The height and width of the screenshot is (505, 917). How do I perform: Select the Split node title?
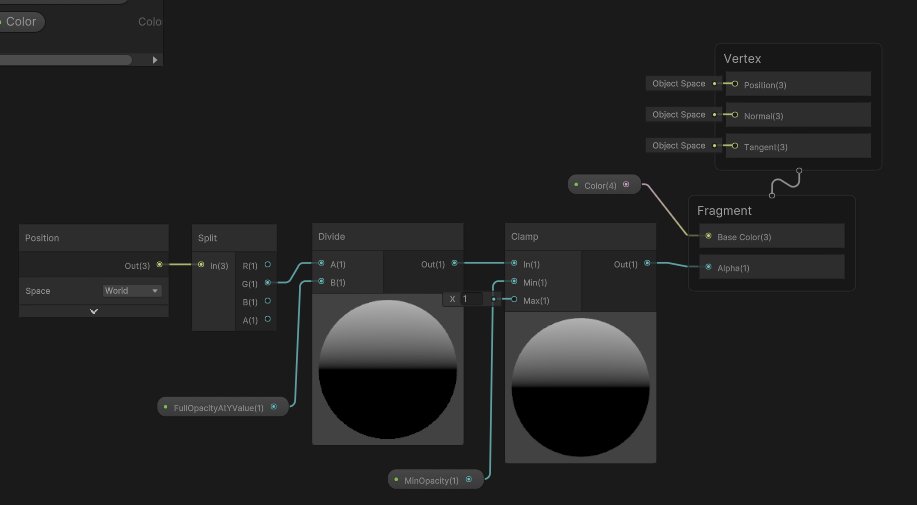[208, 238]
